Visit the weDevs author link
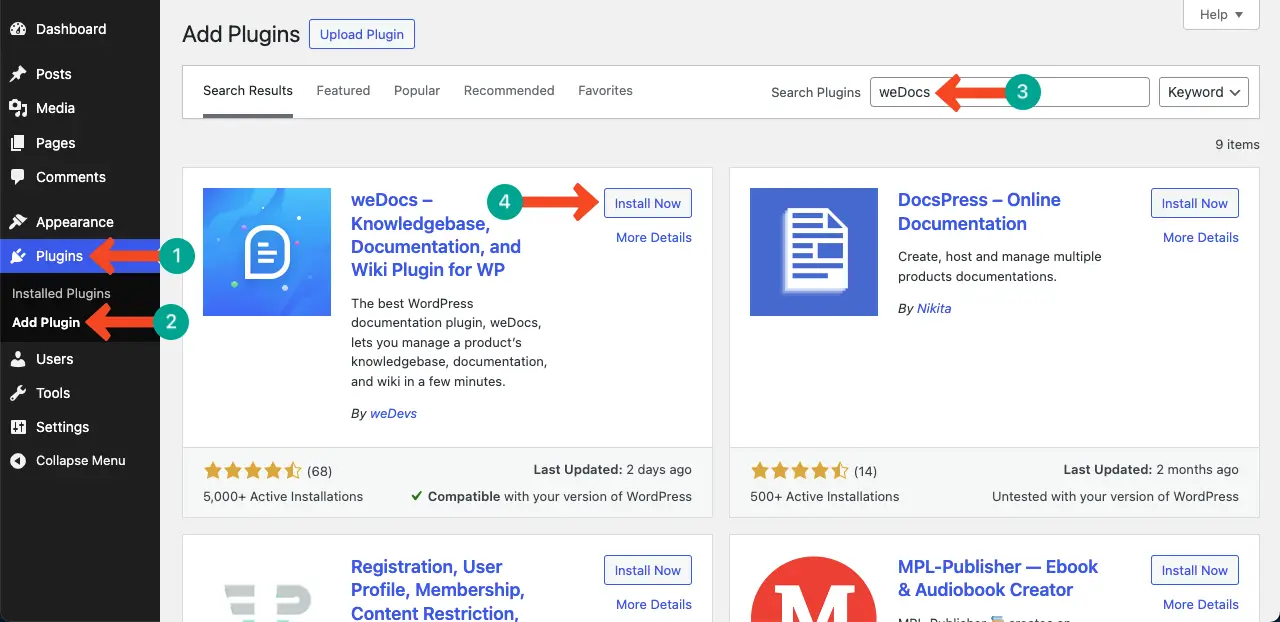This screenshot has height=622, width=1280. coord(393,413)
